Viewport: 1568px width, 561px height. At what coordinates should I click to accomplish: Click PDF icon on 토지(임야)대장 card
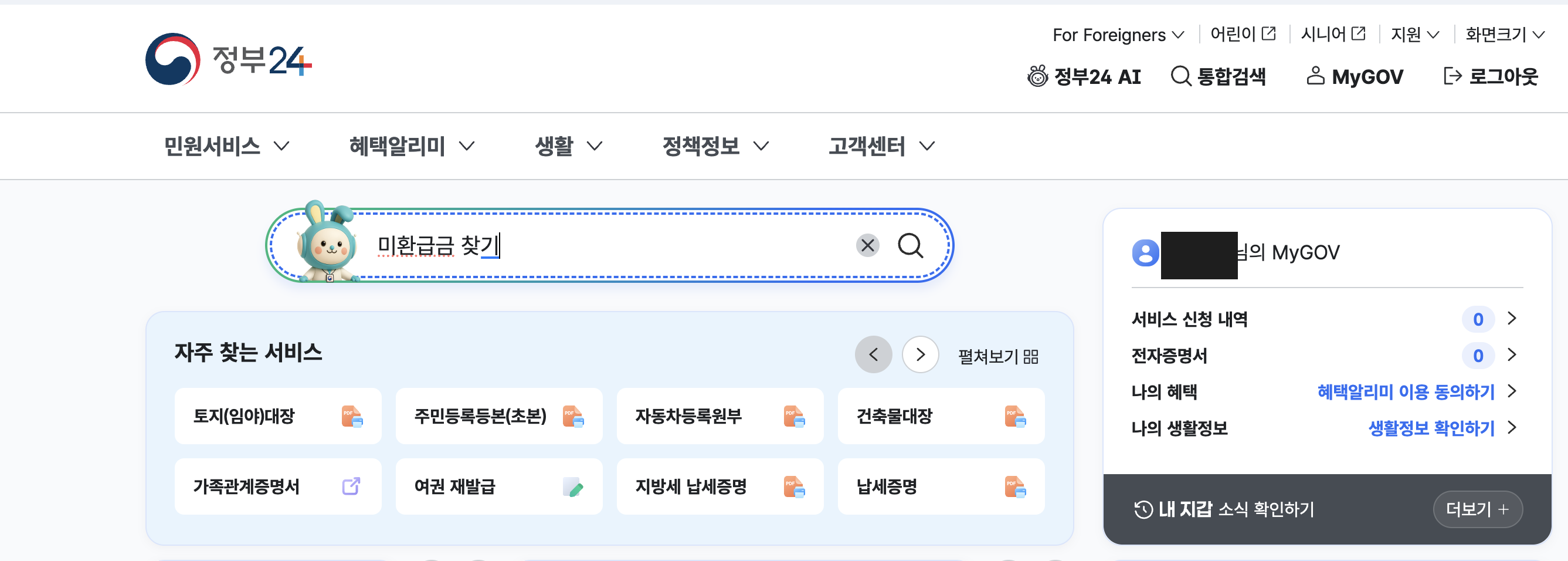(x=352, y=417)
